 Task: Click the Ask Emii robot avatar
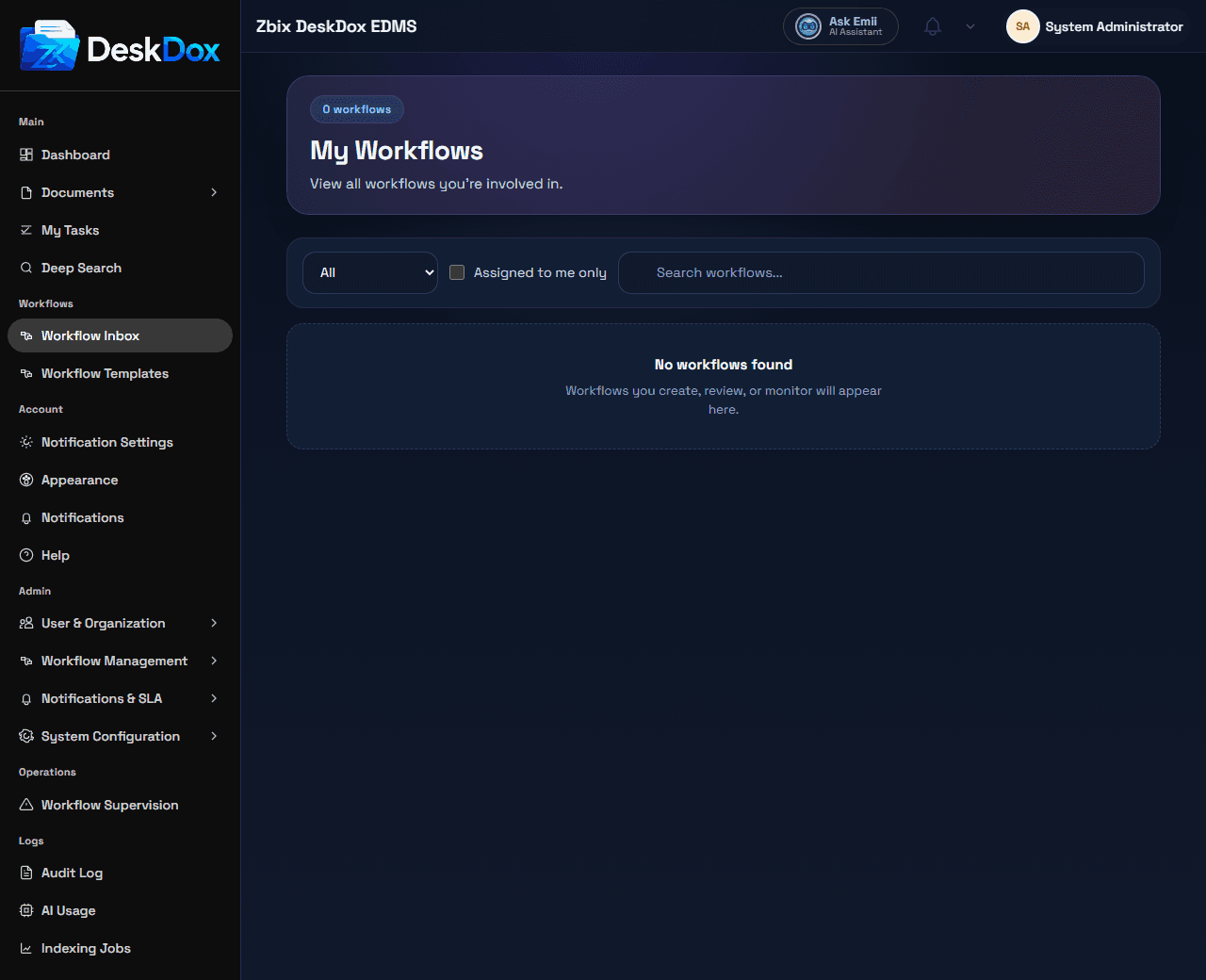point(808,26)
